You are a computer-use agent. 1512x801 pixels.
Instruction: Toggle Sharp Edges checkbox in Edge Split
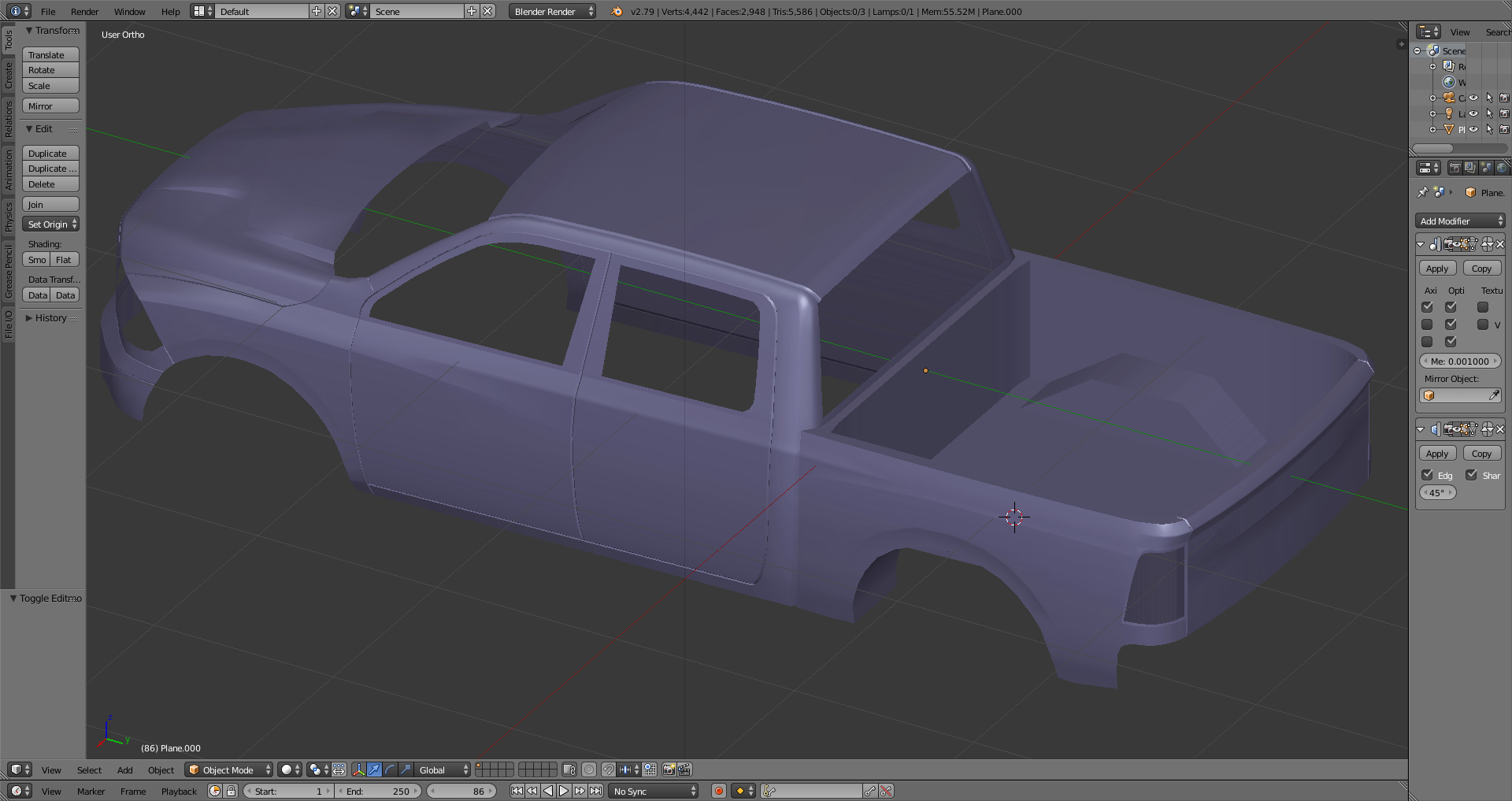pyautogui.click(x=1471, y=475)
